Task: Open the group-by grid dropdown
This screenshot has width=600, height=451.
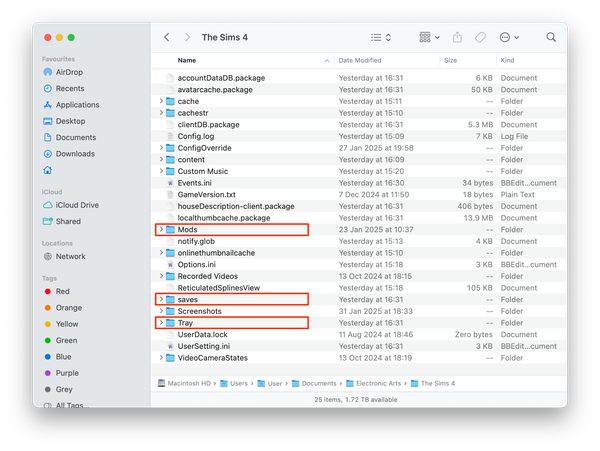Action: pyautogui.click(x=430, y=37)
